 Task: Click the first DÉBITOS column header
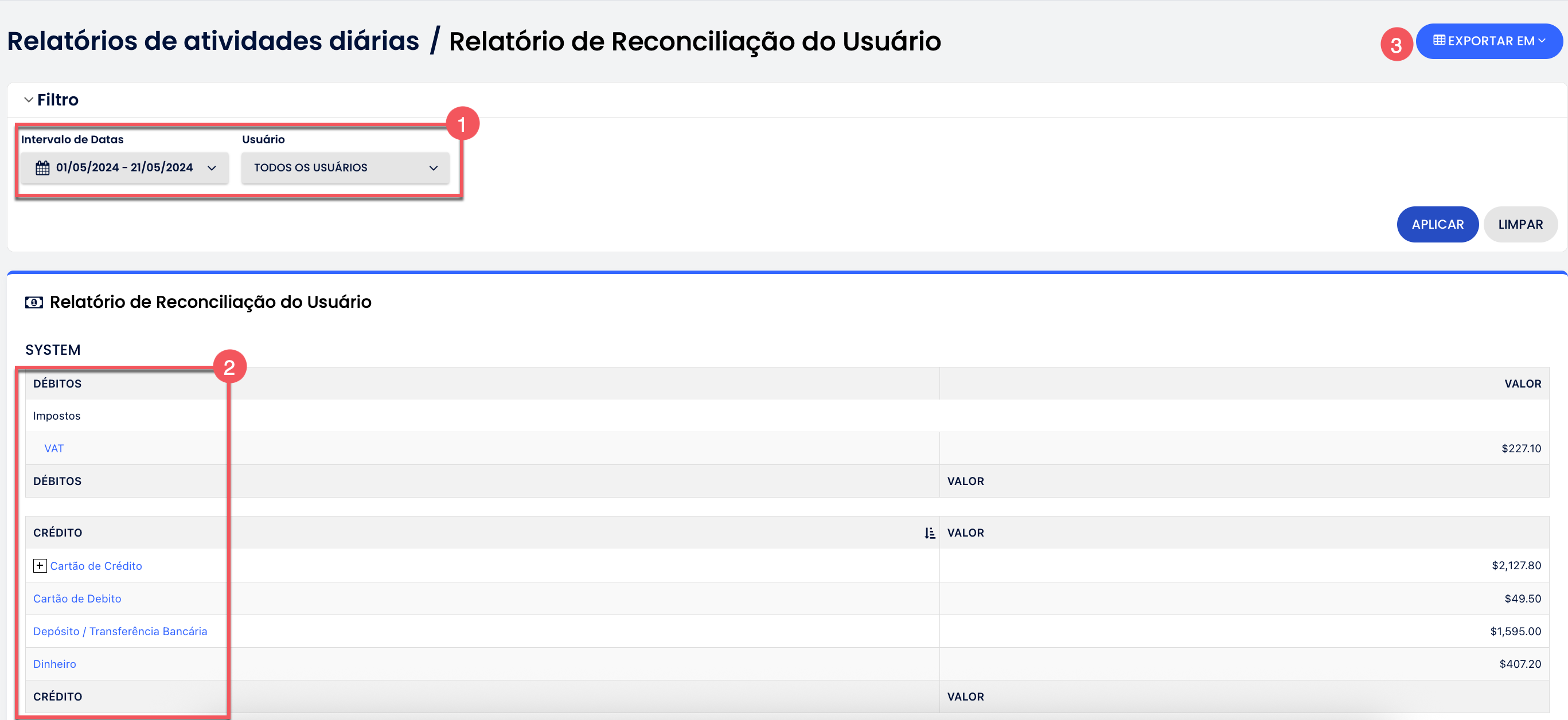(57, 384)
